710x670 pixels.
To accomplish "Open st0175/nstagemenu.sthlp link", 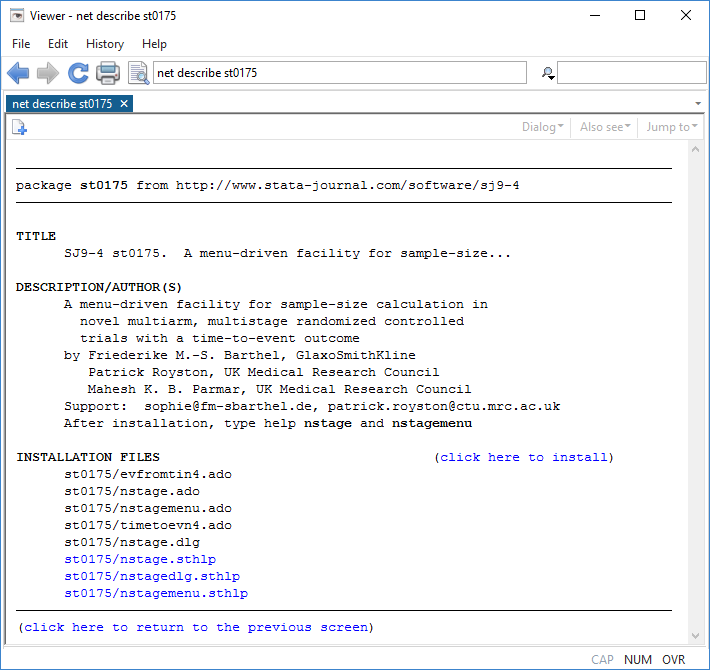I will click(156, 593).
